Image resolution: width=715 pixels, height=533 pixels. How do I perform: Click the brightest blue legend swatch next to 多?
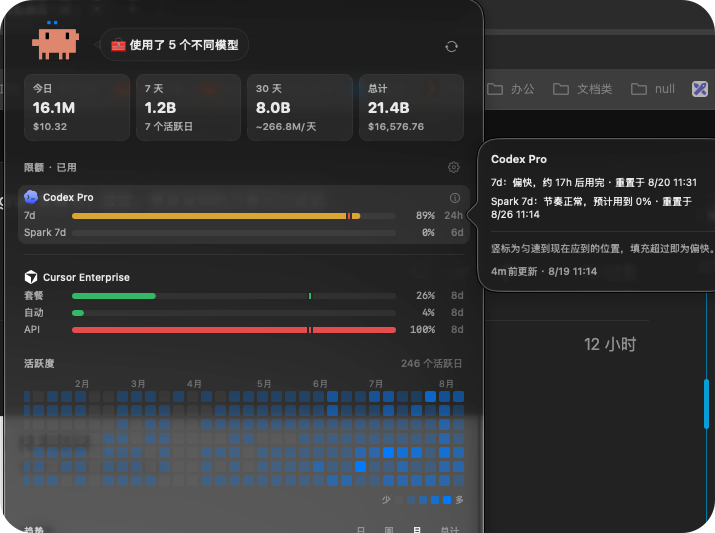pos(447,500)
